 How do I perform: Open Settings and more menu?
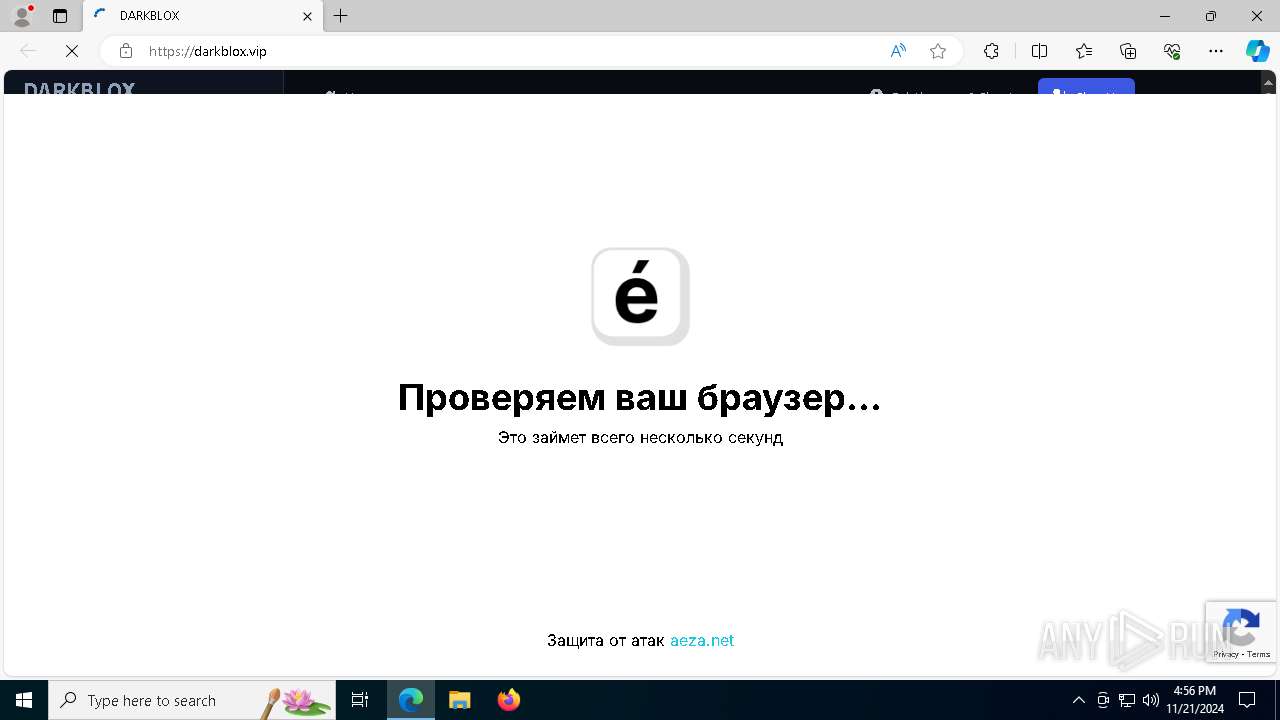click(1216, 51)
